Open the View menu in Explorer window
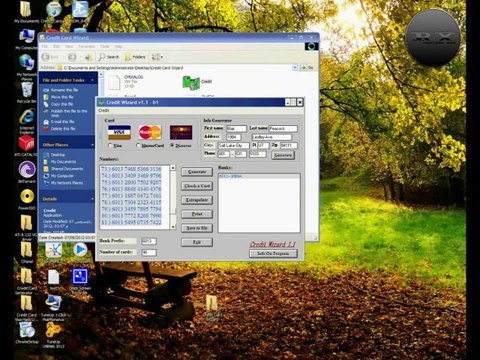The height and width of the screenshot is (360, 480). 69,47
